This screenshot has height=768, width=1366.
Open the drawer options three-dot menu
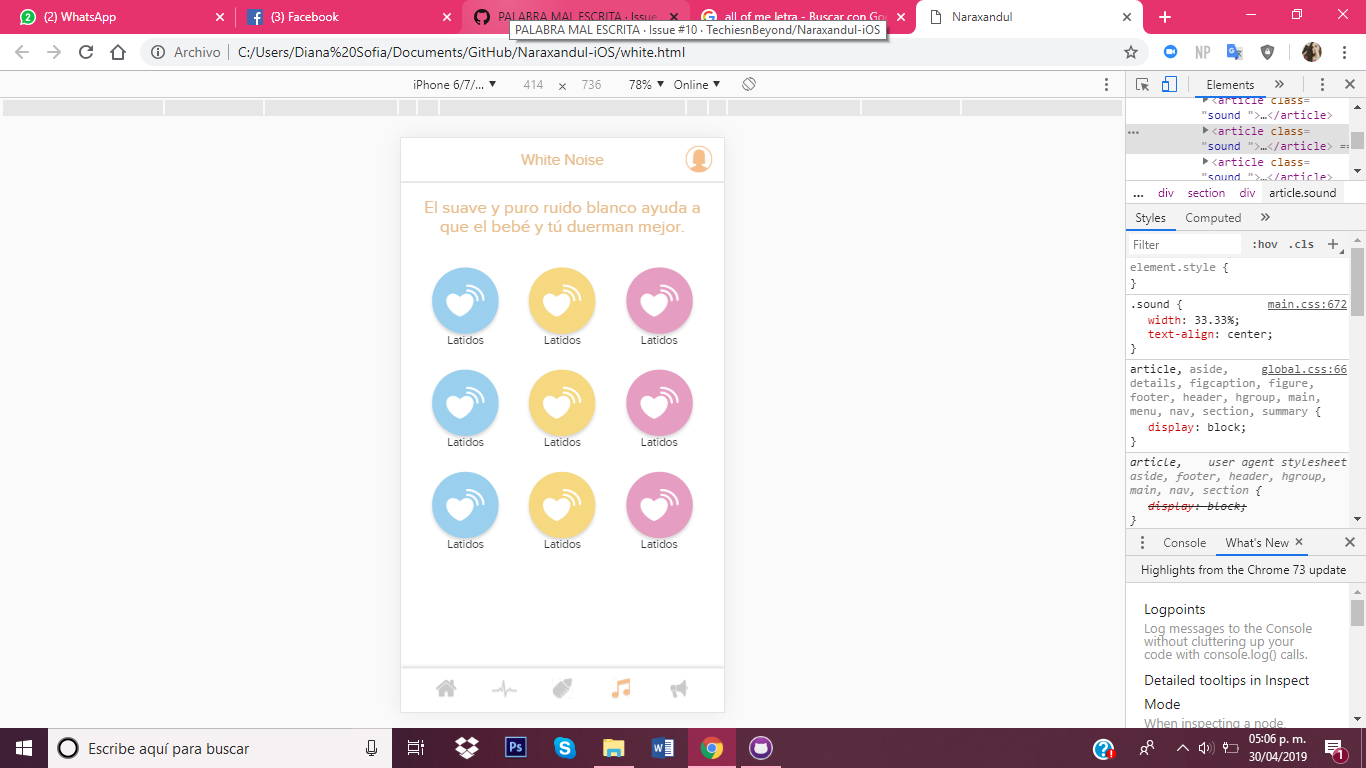pyautogui.click(x=1142, y=542)
